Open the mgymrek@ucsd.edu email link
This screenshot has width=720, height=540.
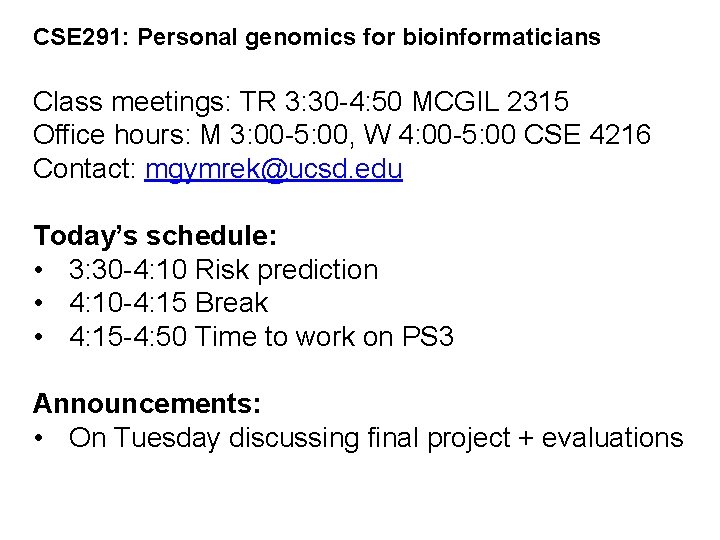coord(273,169)
